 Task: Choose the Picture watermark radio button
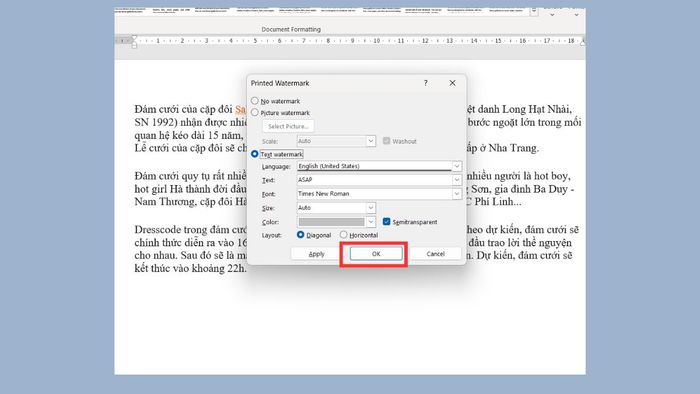(255, 112)
